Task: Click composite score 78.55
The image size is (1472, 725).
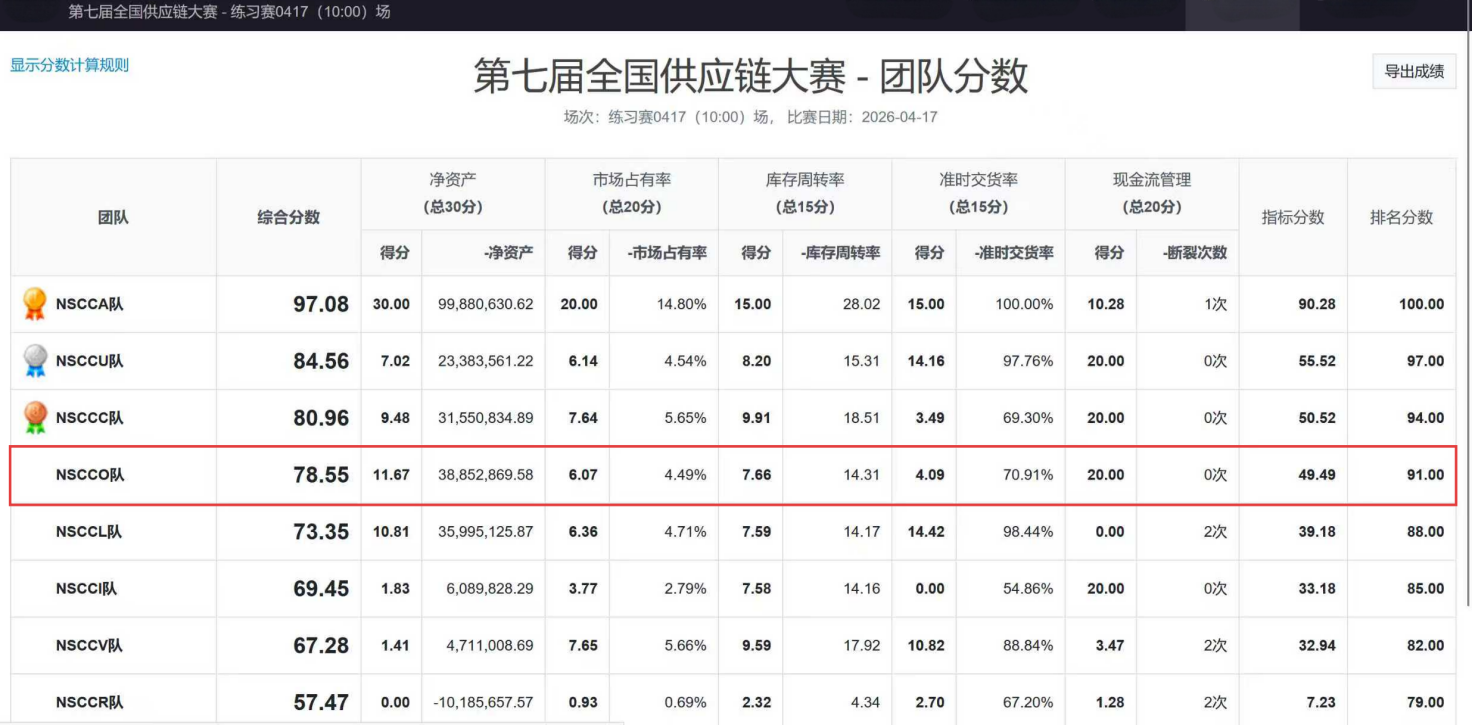Action: click(321, 475)
